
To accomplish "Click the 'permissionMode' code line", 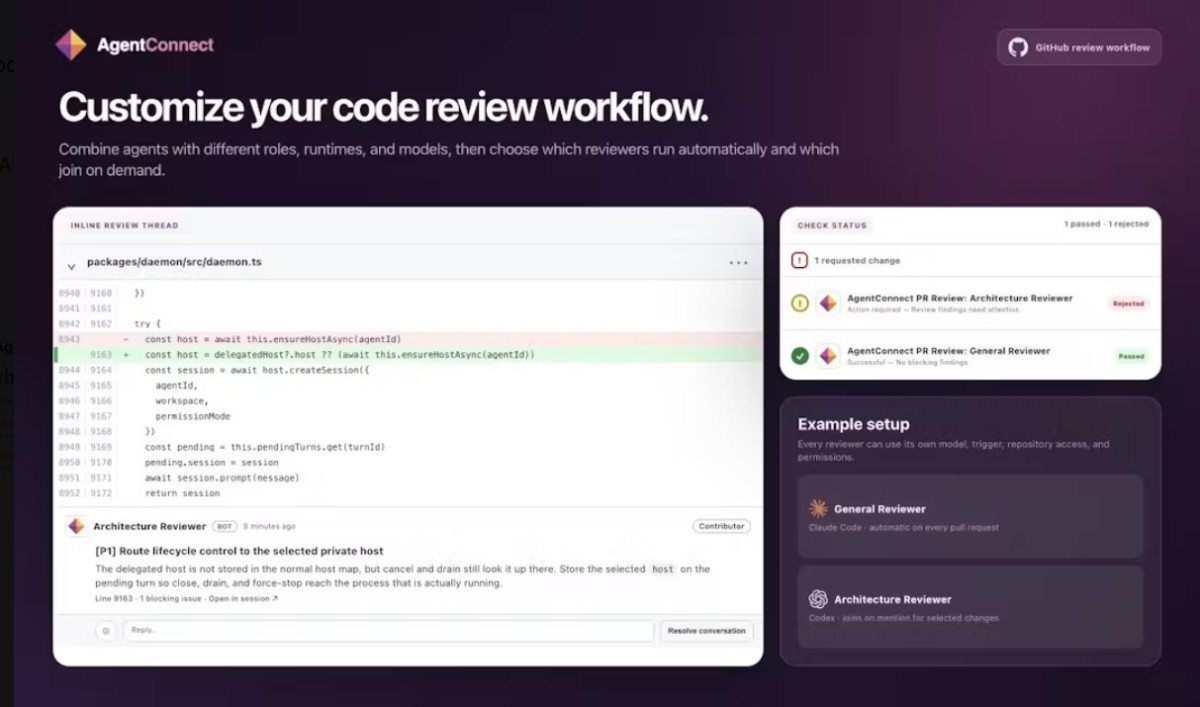I will pos(193,416).
